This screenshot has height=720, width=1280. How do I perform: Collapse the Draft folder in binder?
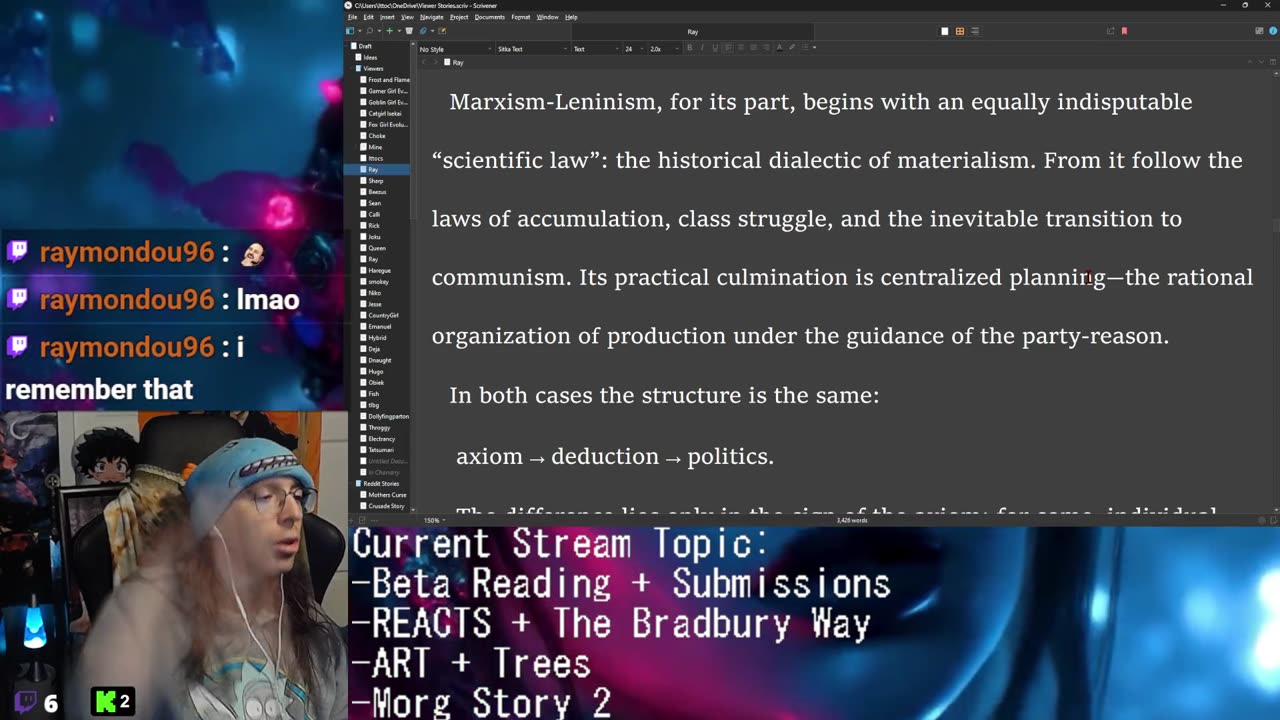point(347,46)
